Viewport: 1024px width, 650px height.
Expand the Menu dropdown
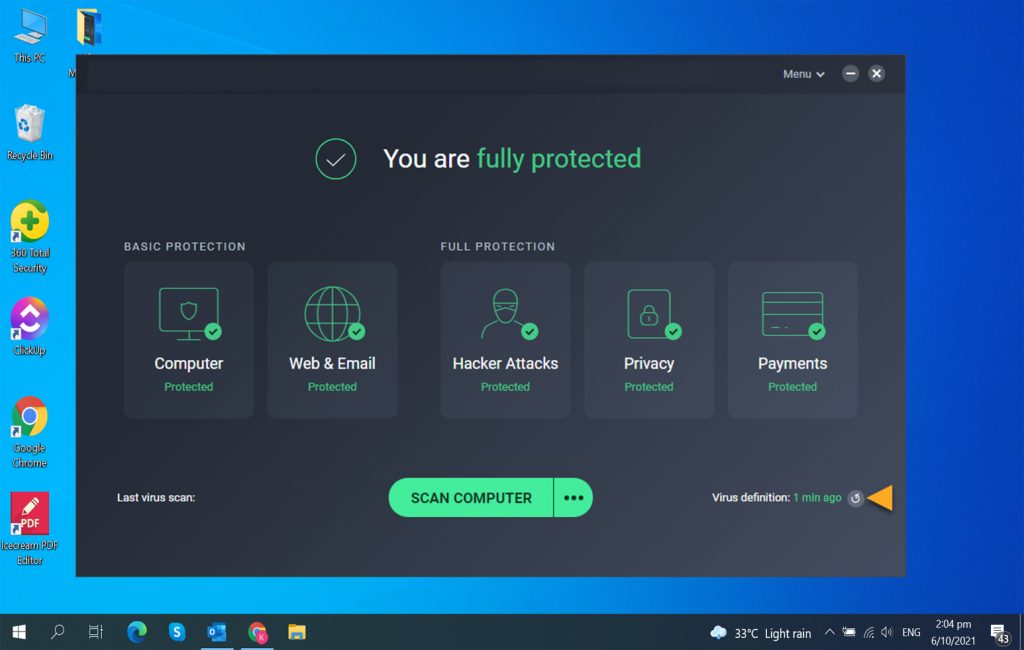tap(803, 74)
